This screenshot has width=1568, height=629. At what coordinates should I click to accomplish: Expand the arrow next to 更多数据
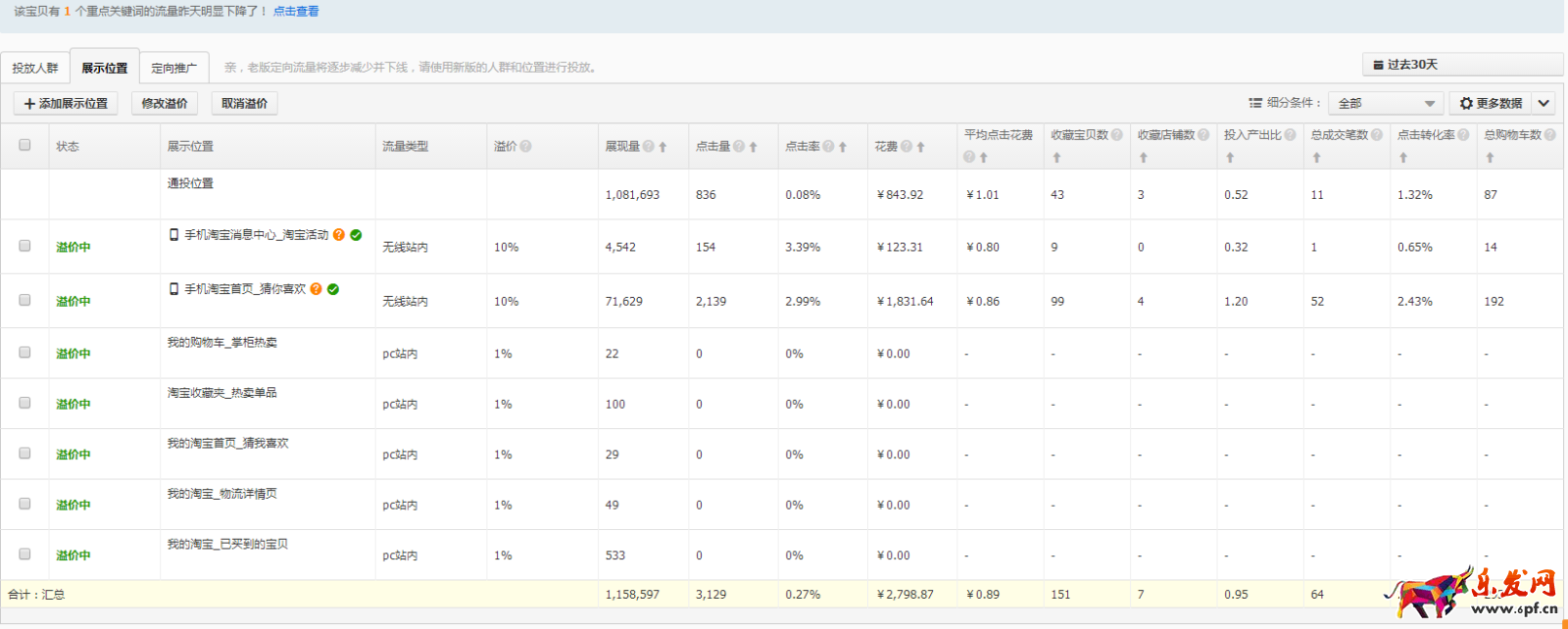pos(1543,103)
